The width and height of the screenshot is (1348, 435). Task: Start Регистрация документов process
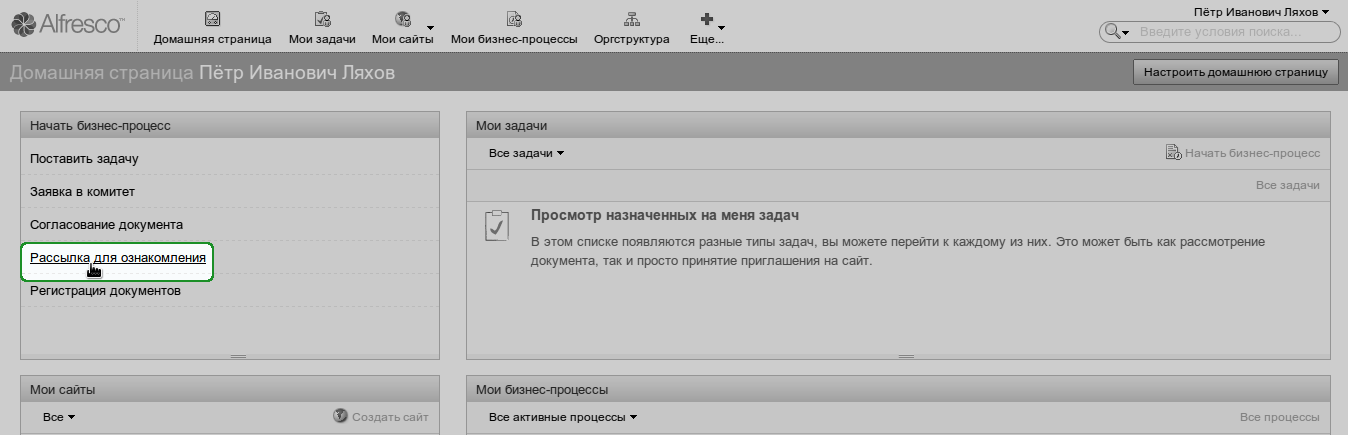click(x=105, y=291)
